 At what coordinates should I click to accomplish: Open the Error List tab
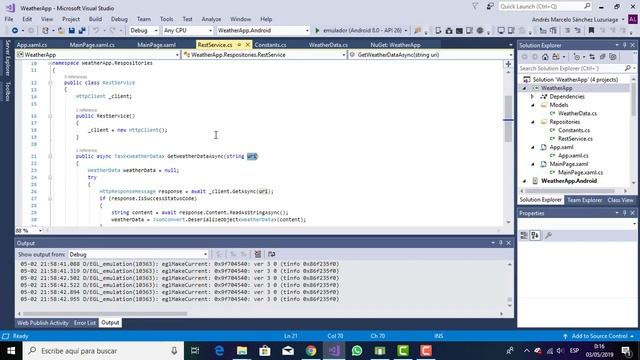point(84,323)
